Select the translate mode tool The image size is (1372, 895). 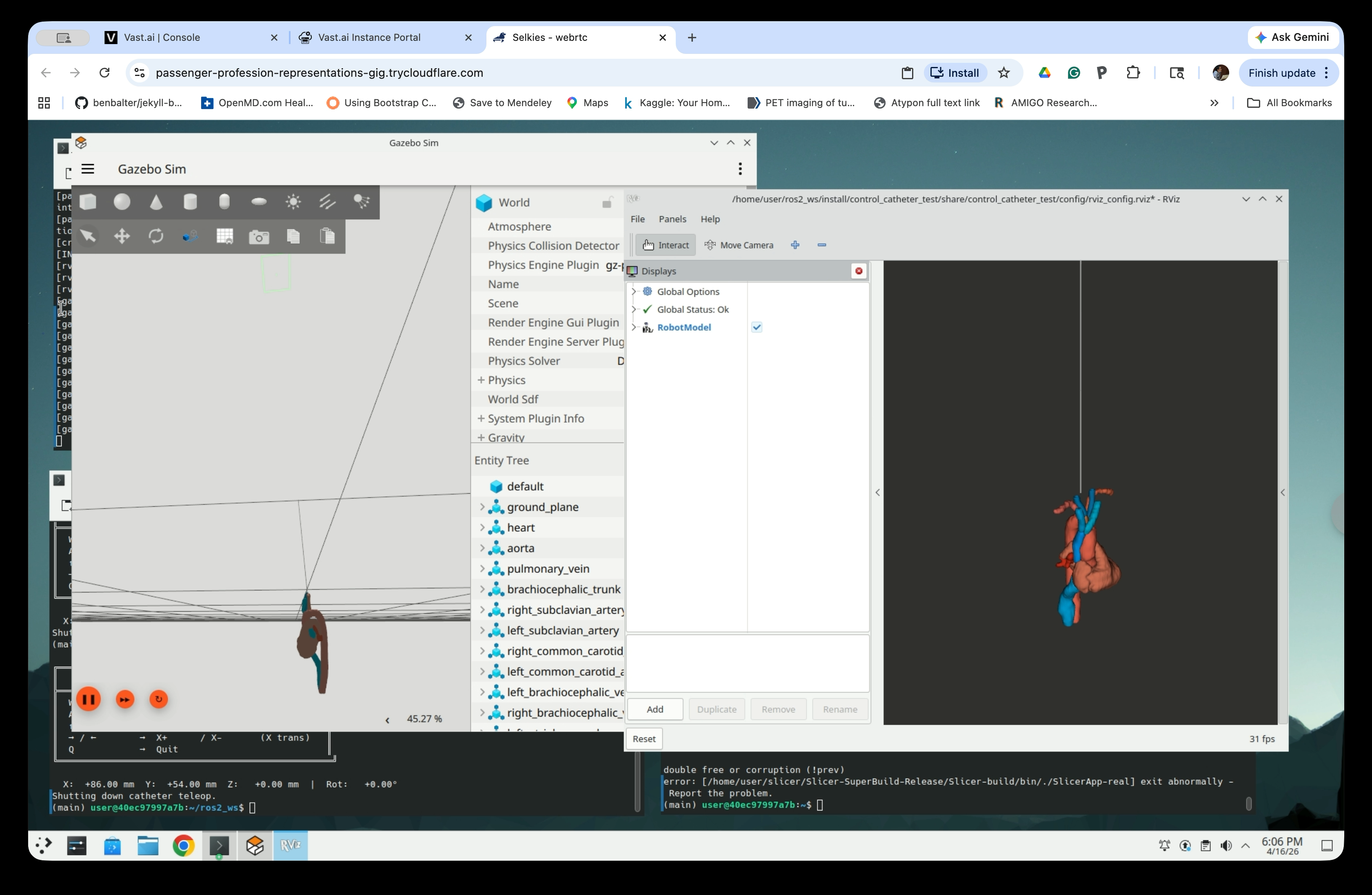pyautogui.click(x=122, y=236)
